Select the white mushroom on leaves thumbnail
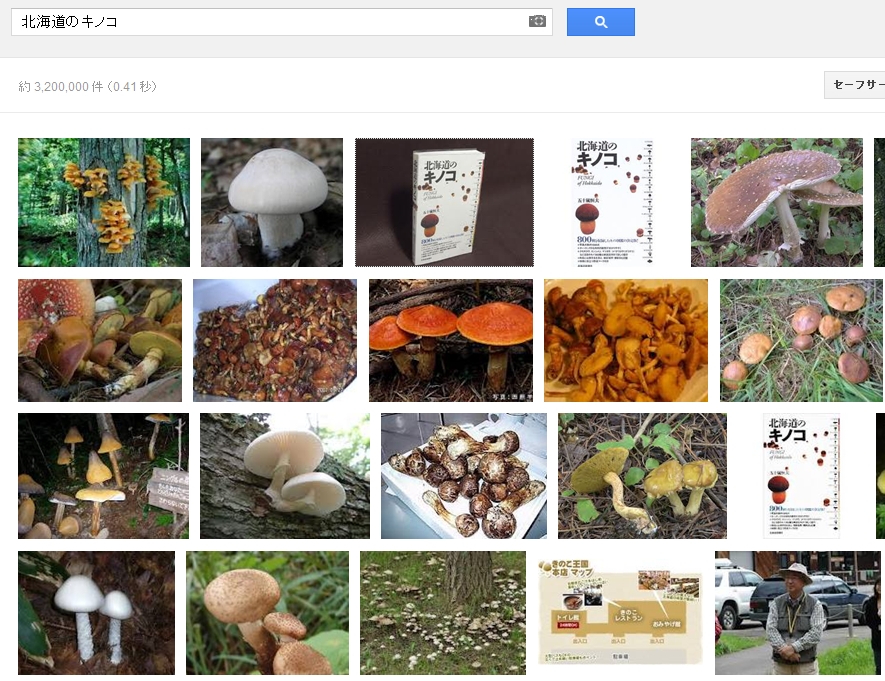Viewport: 885px width, 681px height. [272, 202]
